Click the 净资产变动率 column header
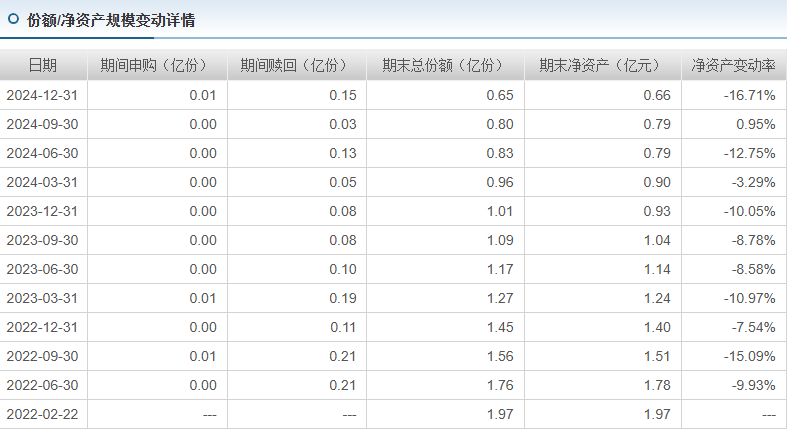This screenshot has width=787, height=431. [x=733, y=66]
